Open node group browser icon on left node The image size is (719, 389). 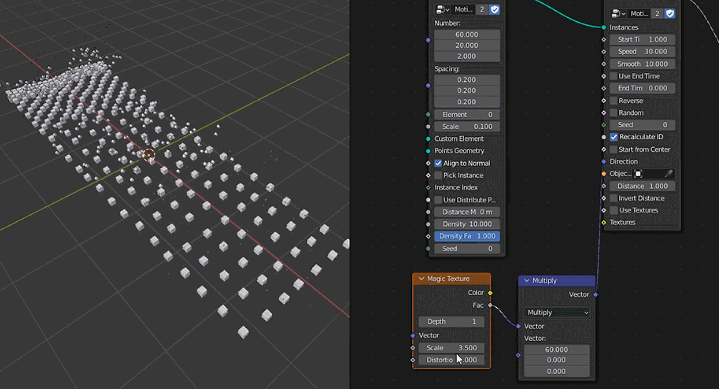coord(442,9)
